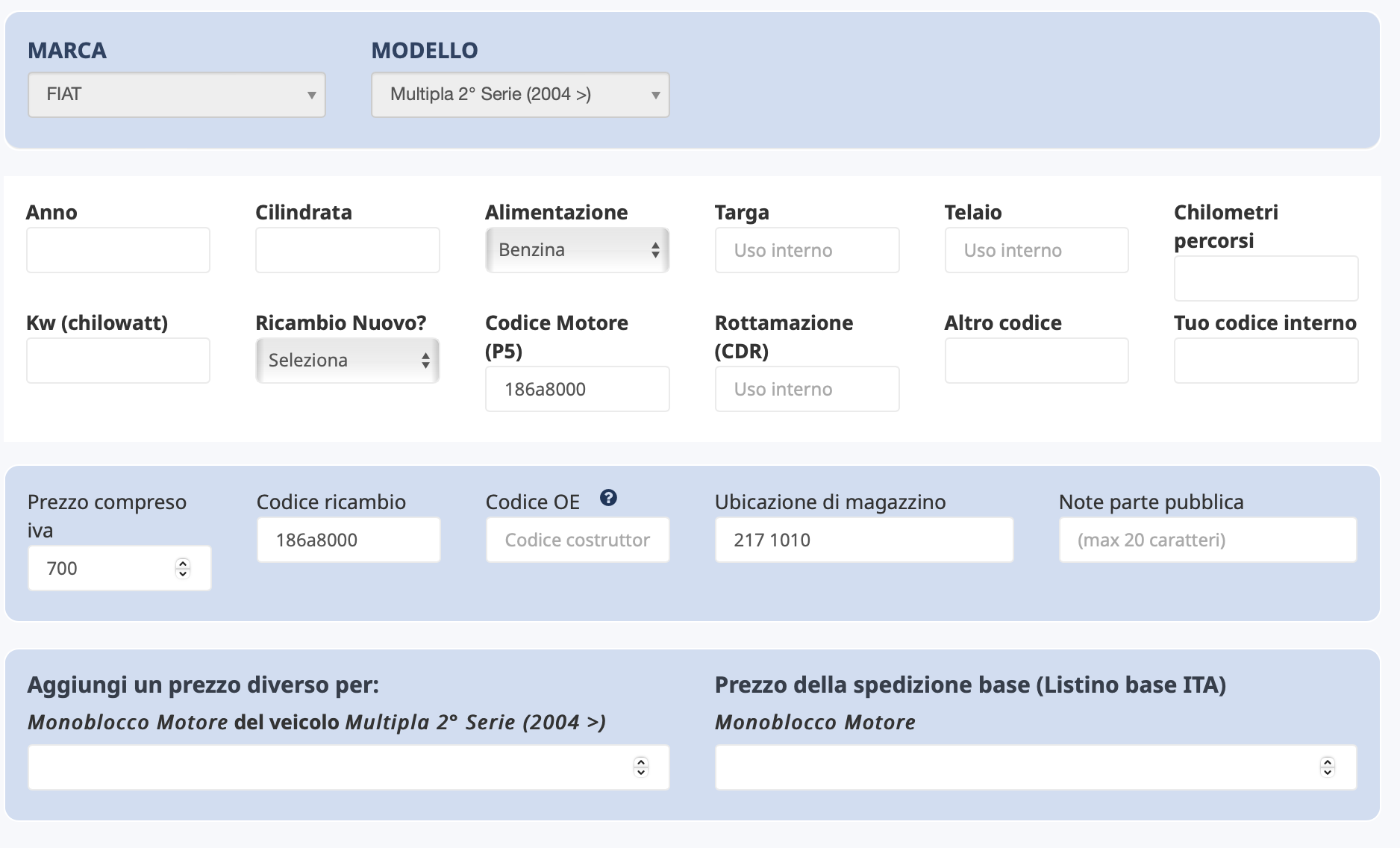1400x848 pixels.
Task: Focus the Note parte pubblica field
Action: [x=1207, y=540]
